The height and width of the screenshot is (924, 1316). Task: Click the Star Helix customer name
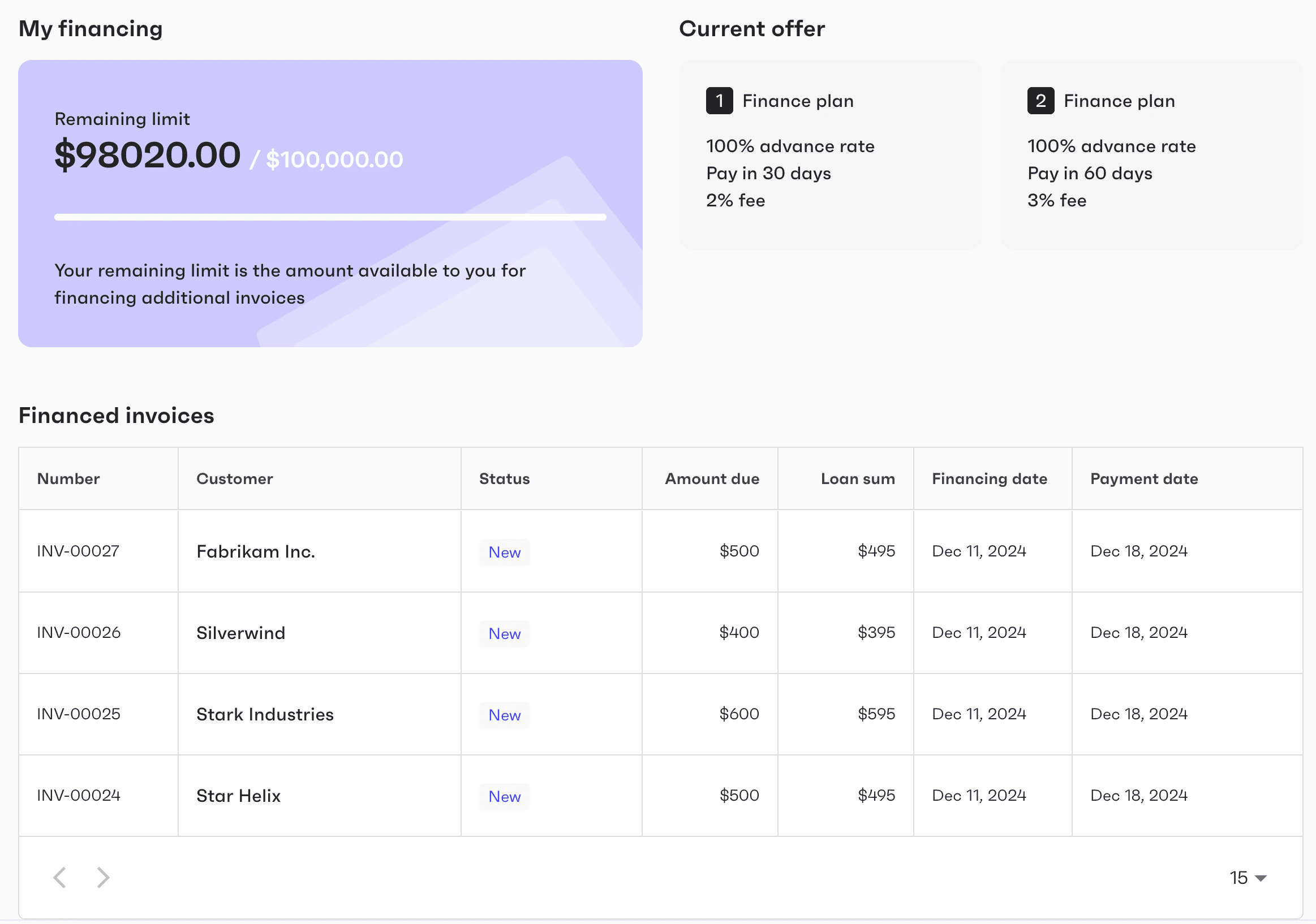click(238, 796)
